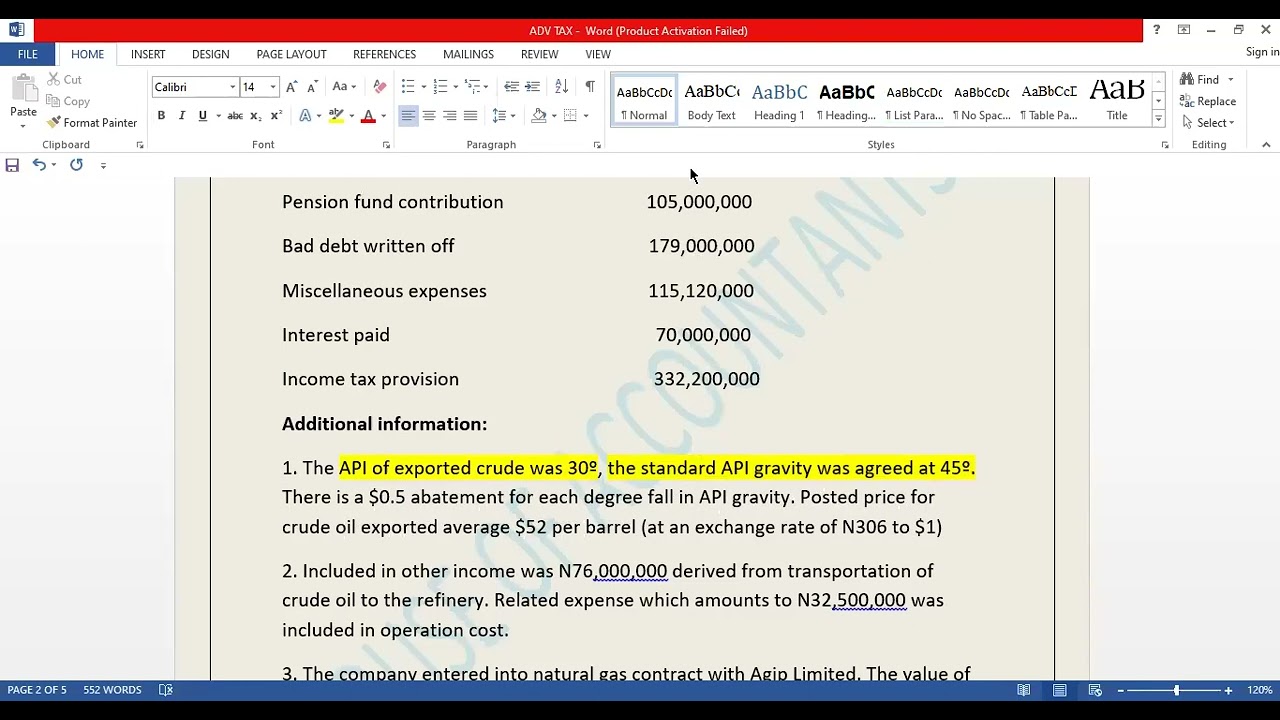Open the font name dropdown
This screenshot has height=720, width=1280.
click(x=233, y=87)
